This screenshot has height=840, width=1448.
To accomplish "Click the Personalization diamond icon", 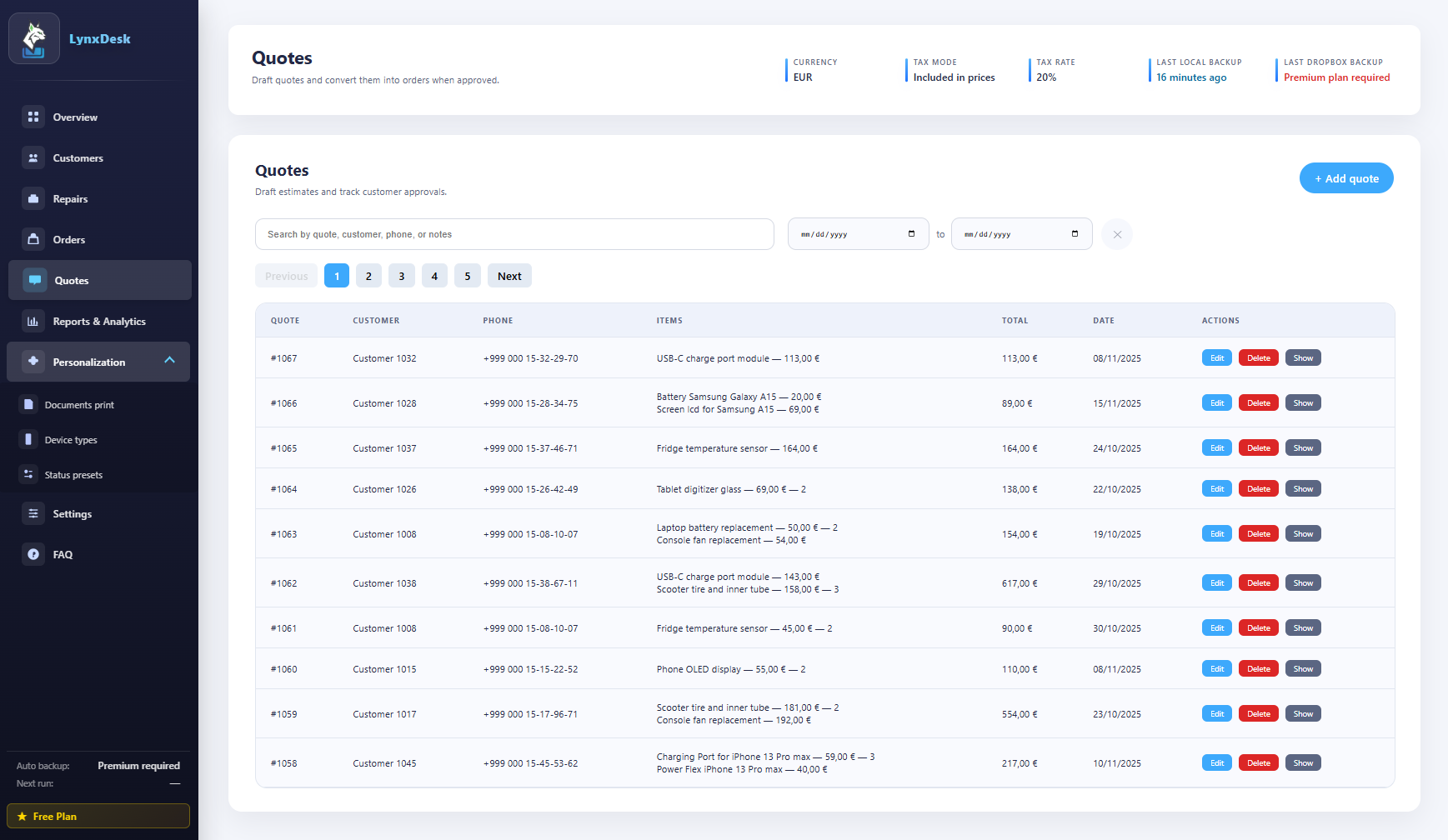I will tap(33, 362).
